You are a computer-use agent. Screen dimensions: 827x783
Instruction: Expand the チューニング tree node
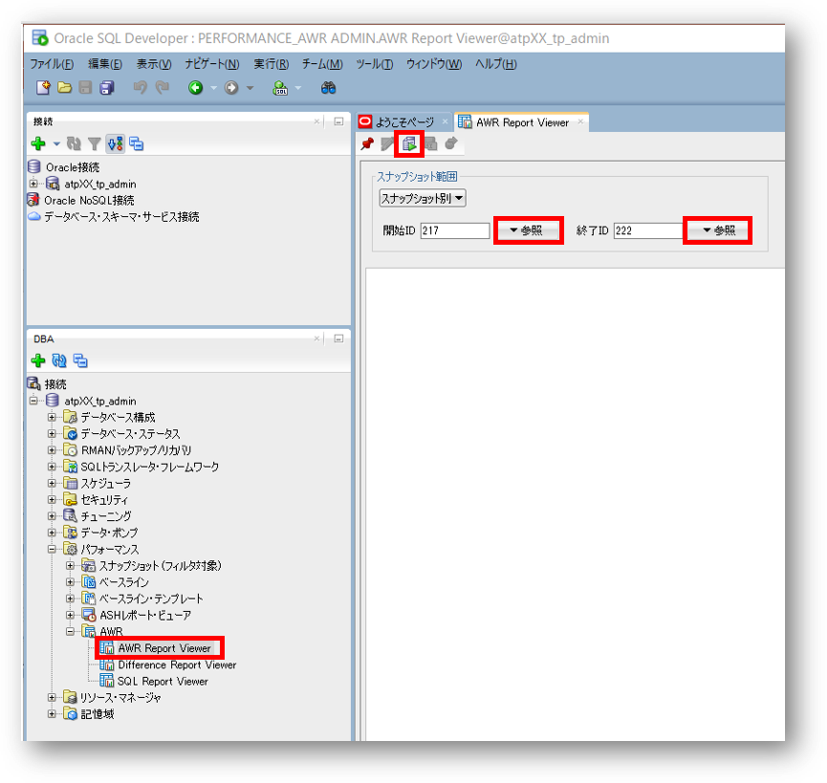click(x=53, y=516)
